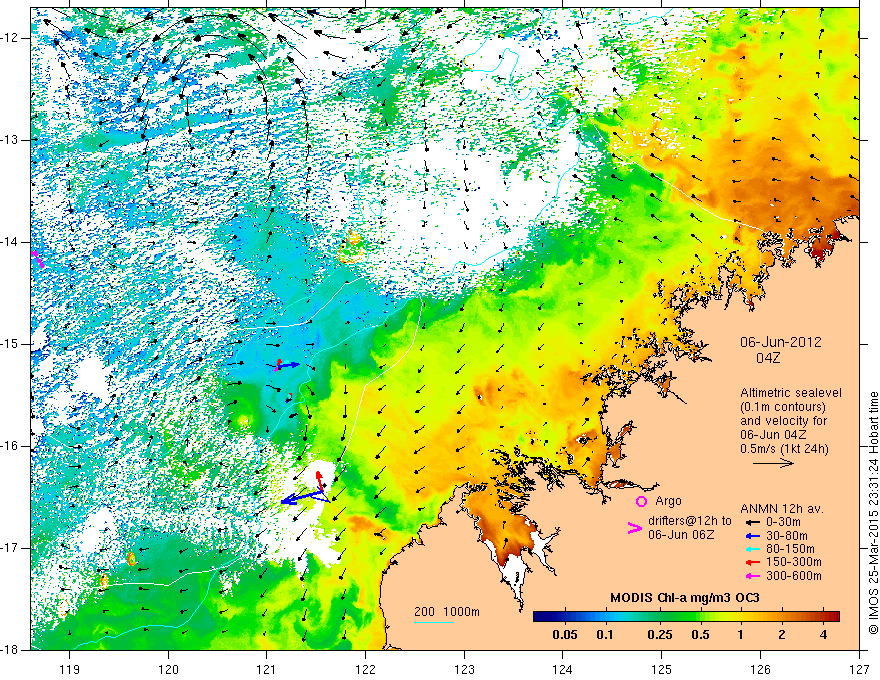880x680 pixels.
Task: Click the large blue mooring vector near 121.5E 16.5S
Action: click(302, 498)
